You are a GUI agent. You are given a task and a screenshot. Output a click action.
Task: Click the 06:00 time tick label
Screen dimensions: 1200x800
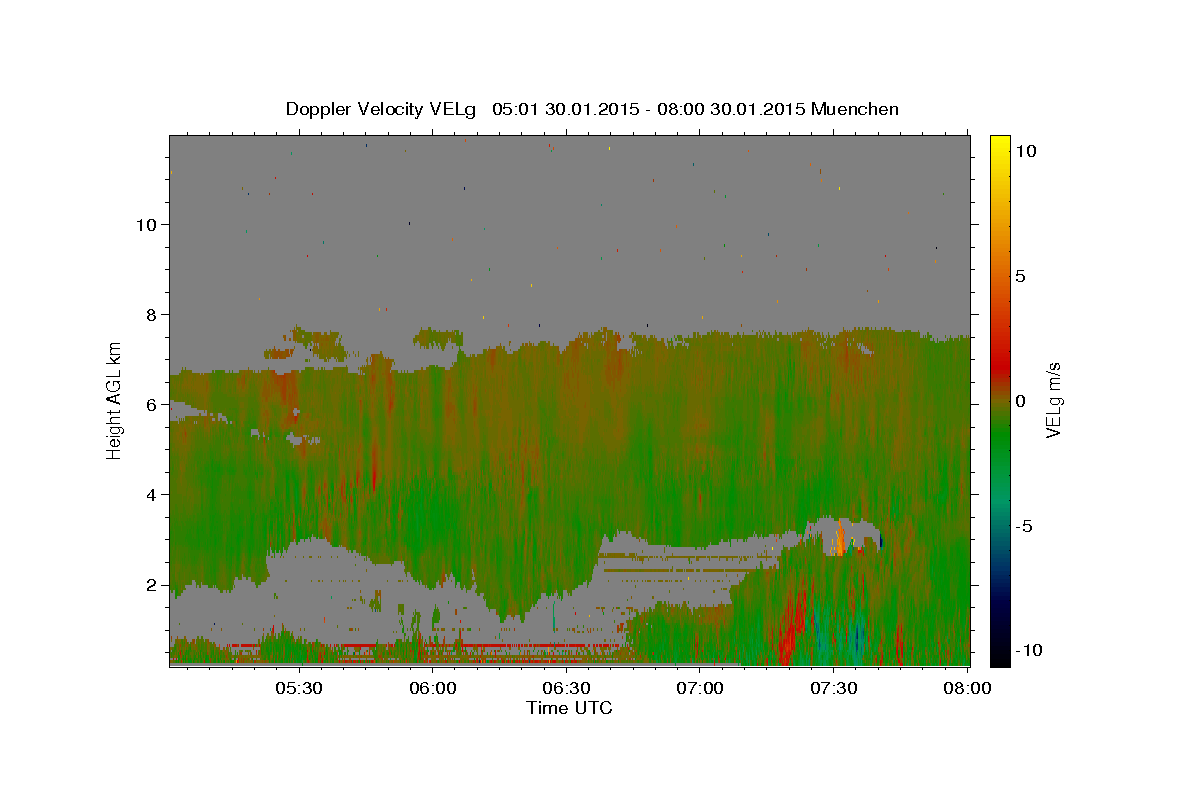(x=433, y=688)
